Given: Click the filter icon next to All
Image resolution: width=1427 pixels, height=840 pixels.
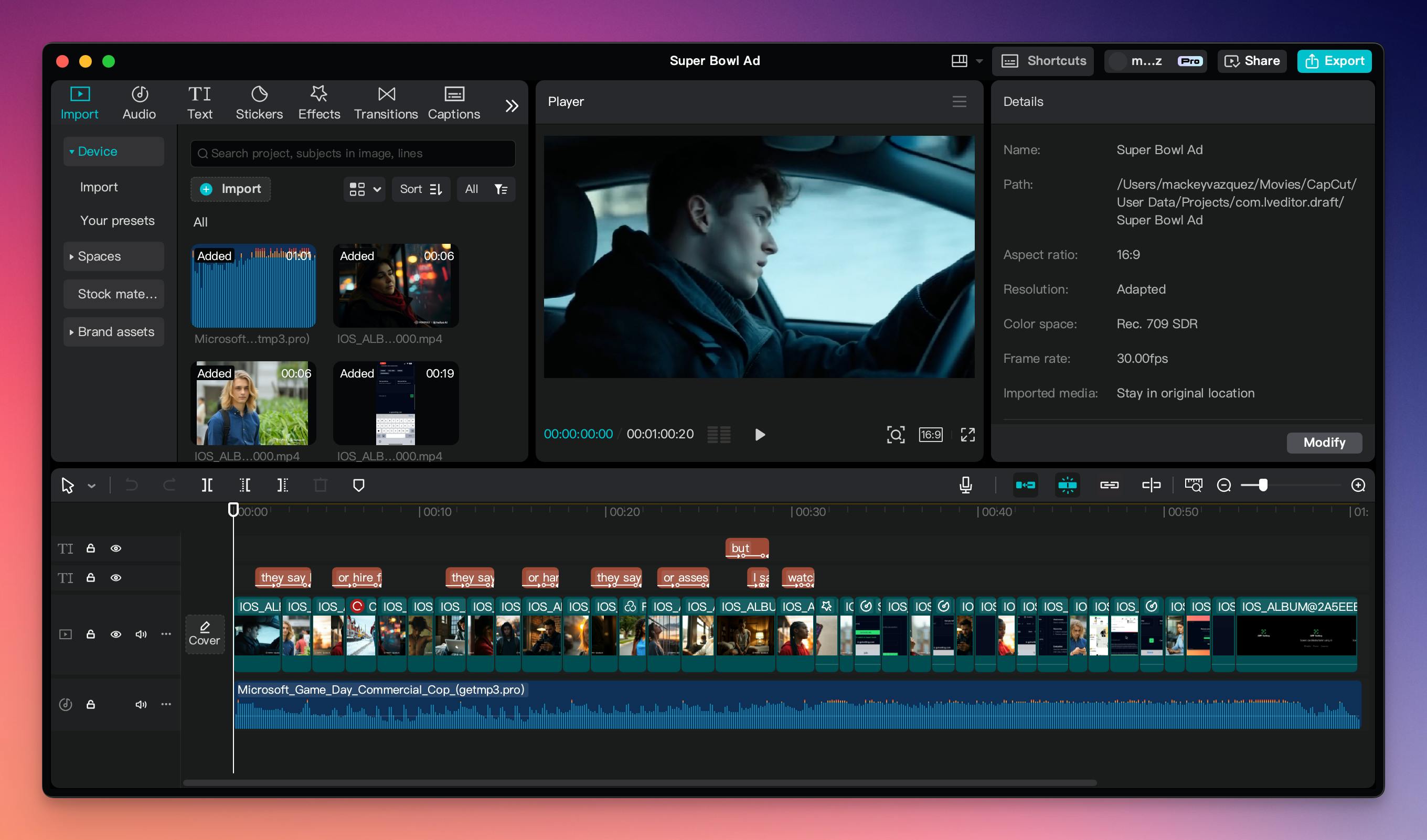Looking at the screenshot, I should point(500,189).
